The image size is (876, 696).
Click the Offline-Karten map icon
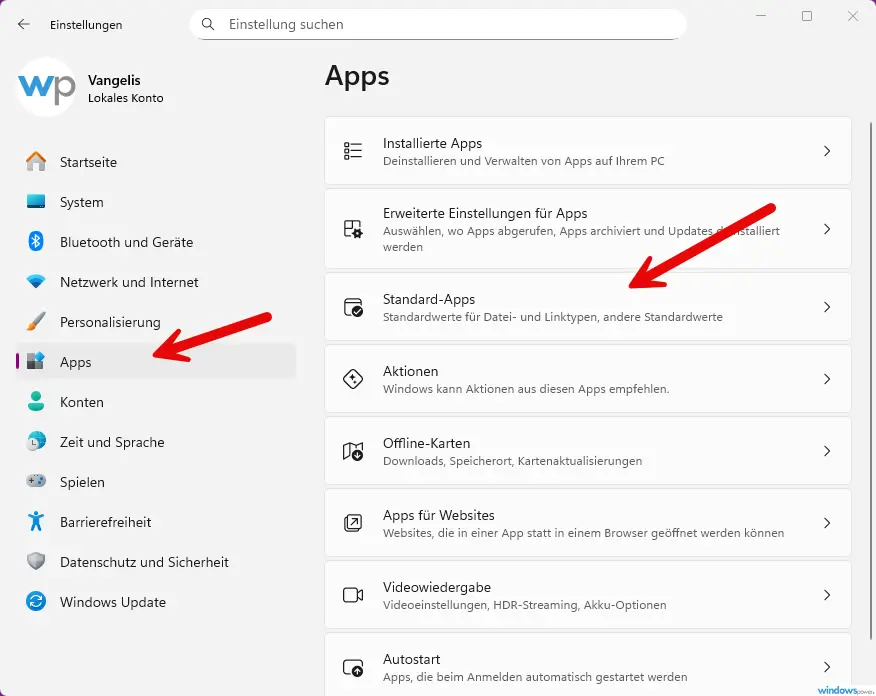[x=352, y=450]
